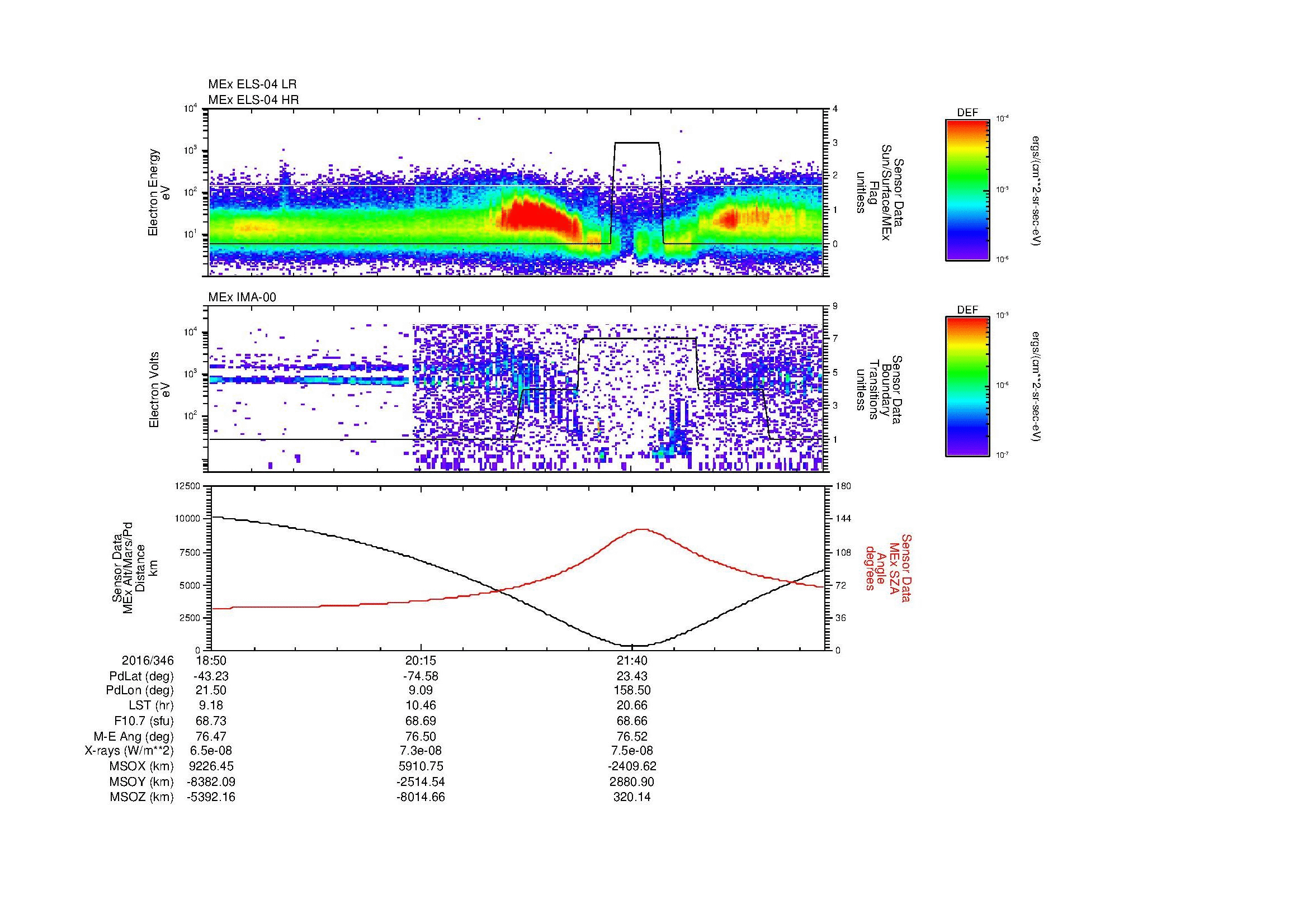The image size is (1308, 924).
Task: Click the 12500 altitude axis tick label
Action: tap(187, 486)
